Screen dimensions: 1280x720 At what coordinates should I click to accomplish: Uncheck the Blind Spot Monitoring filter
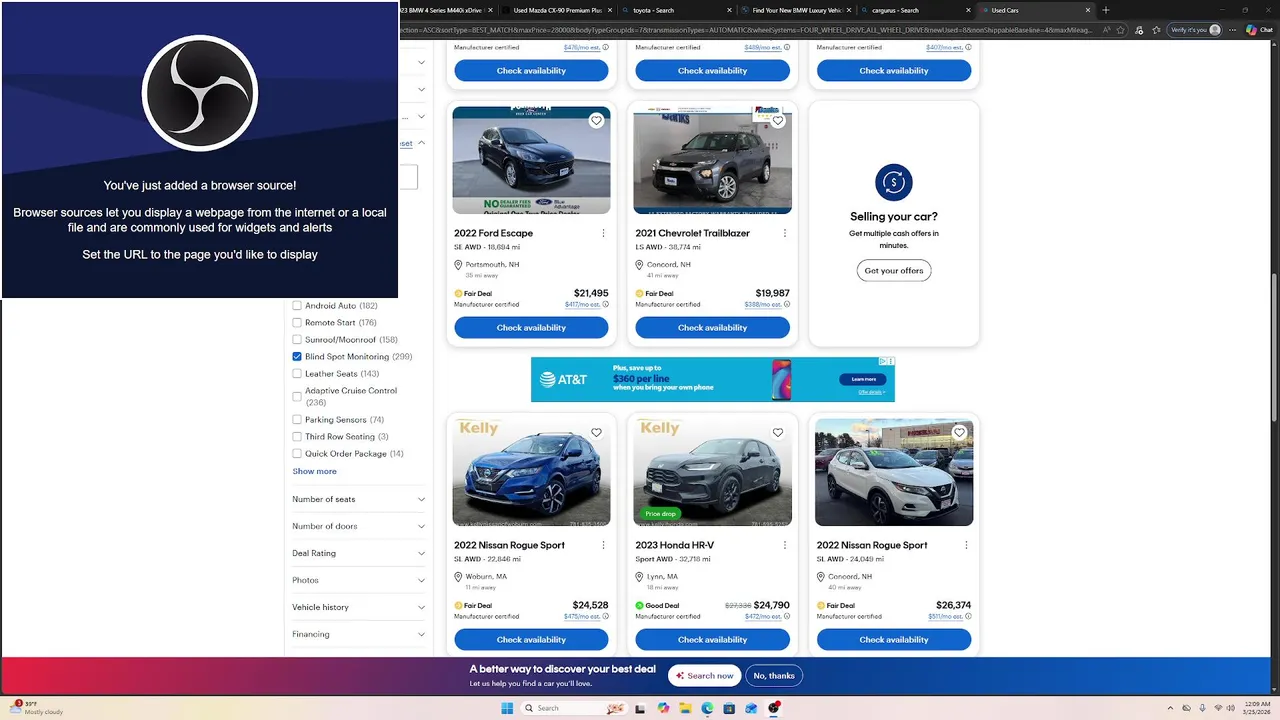(x=297, y=357)
